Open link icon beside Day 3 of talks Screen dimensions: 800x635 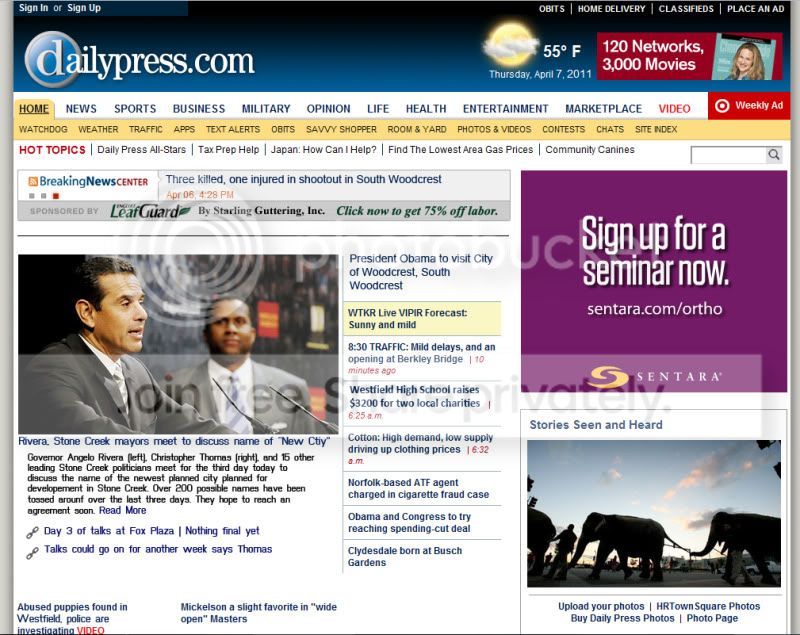click(32, 532)
